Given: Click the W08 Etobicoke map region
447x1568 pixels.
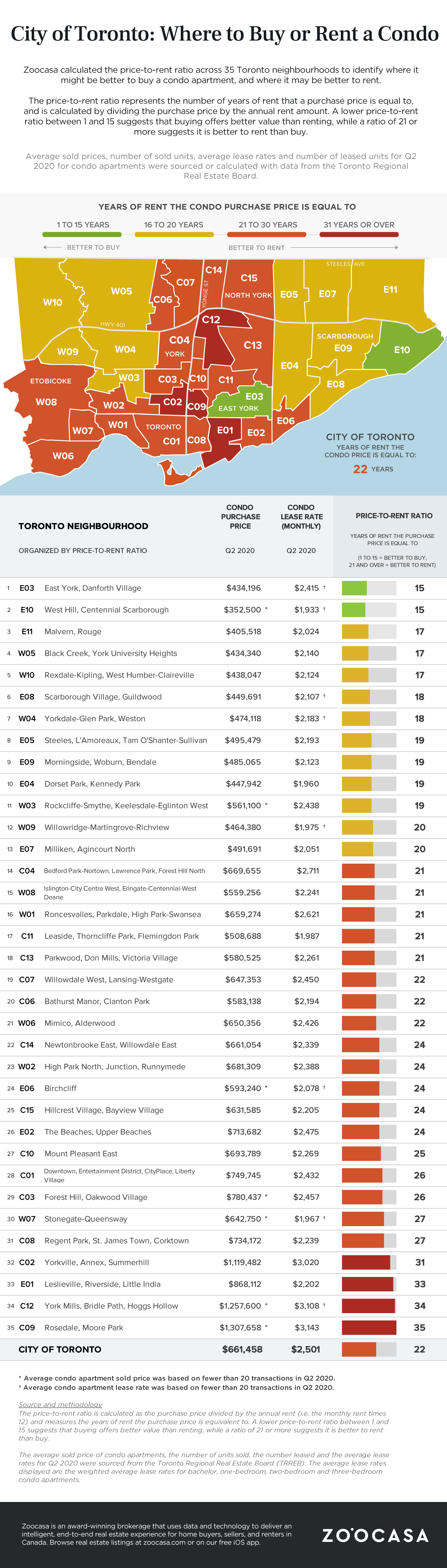Looking at the screenshot, I should tap(46, 402).
